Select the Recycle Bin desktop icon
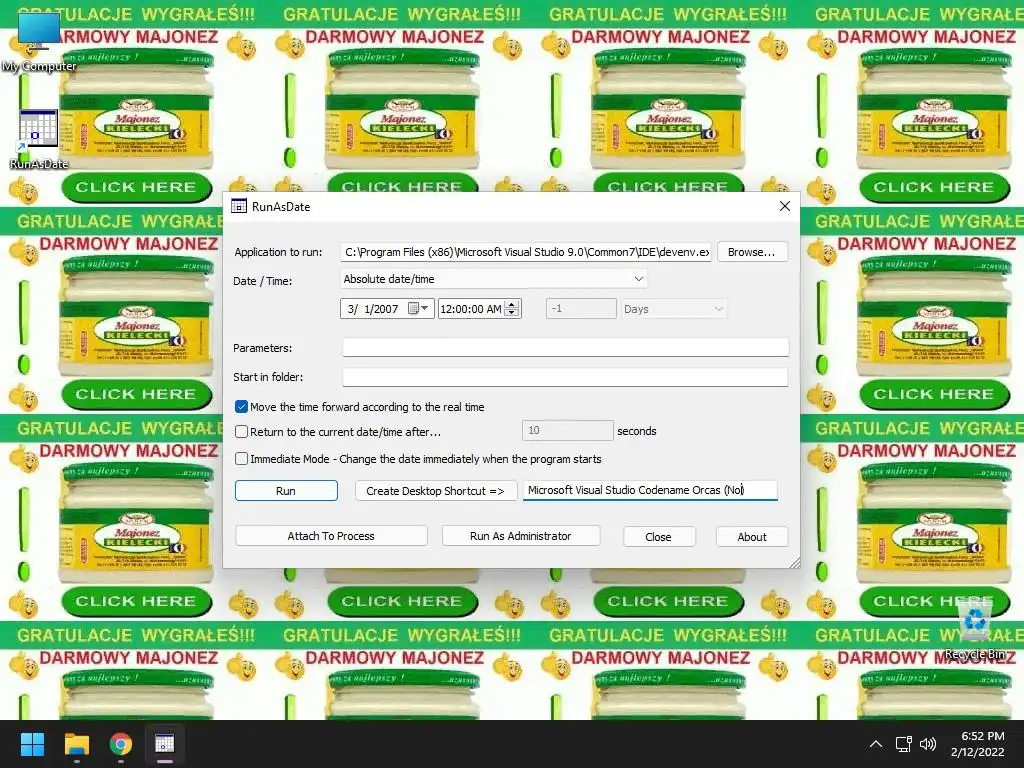The width and height of the screenshot is (1024, 768). pos(976,630)
